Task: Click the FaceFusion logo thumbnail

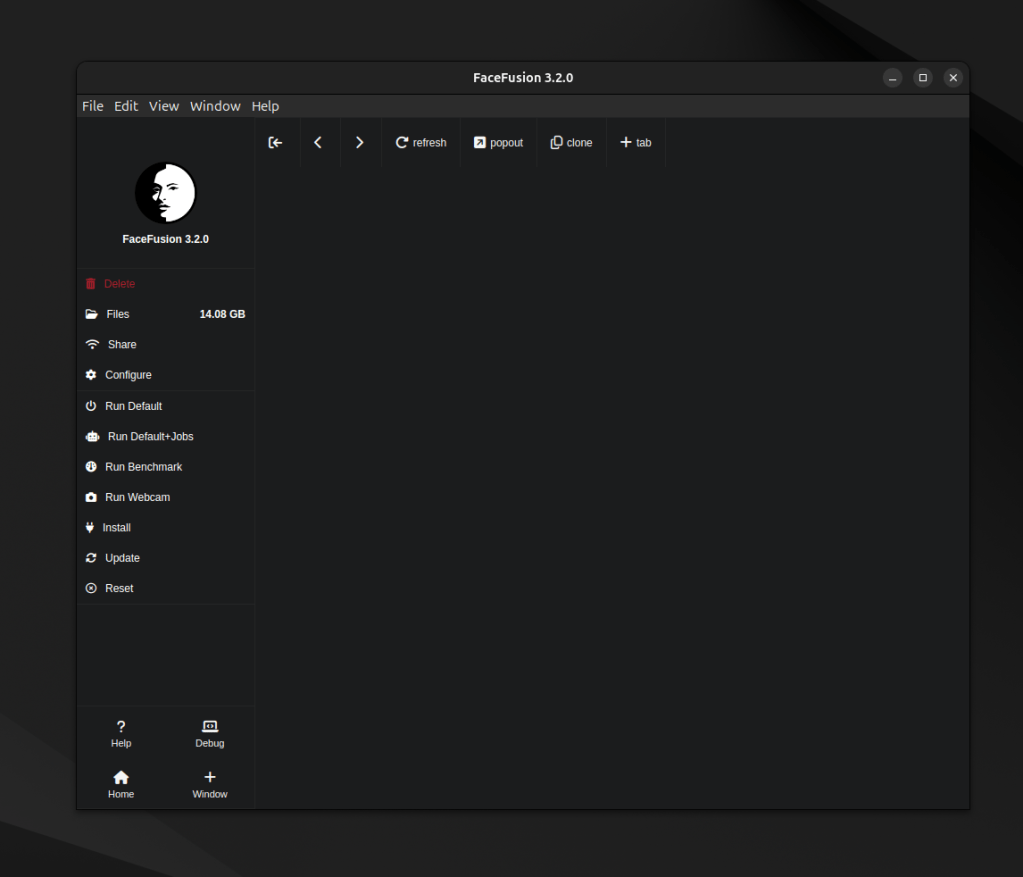Action: coord(165,193)
